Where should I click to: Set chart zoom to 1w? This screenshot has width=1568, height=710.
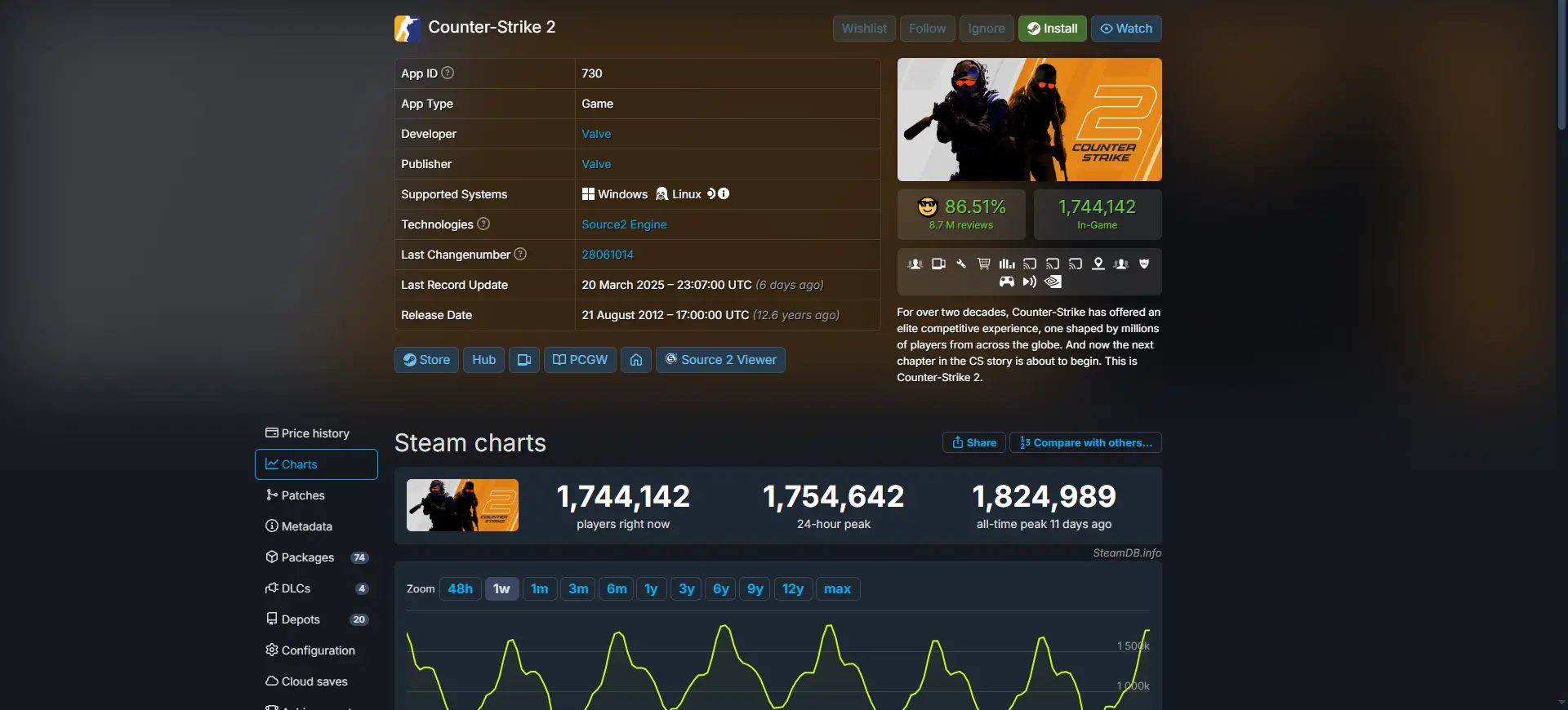tap(501, 588)
